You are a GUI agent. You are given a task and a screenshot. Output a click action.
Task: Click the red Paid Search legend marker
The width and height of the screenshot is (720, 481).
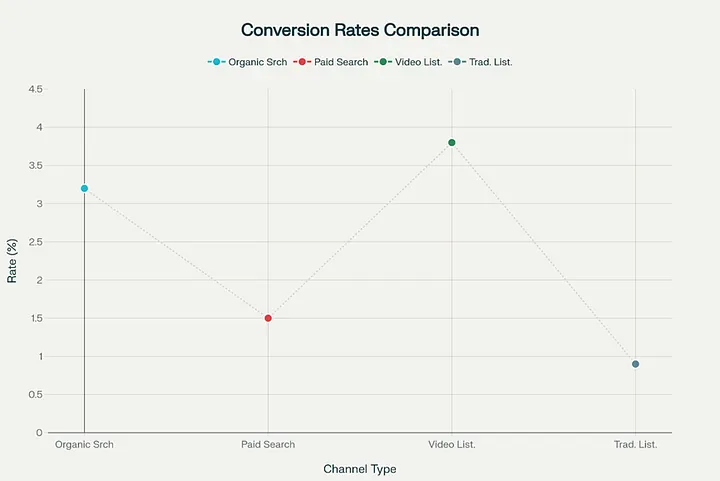303,62
